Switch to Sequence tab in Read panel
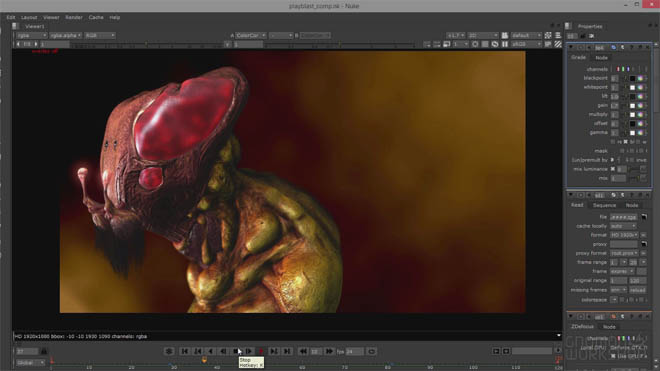Screen dimensions: 660x371 tap(604, 205)
